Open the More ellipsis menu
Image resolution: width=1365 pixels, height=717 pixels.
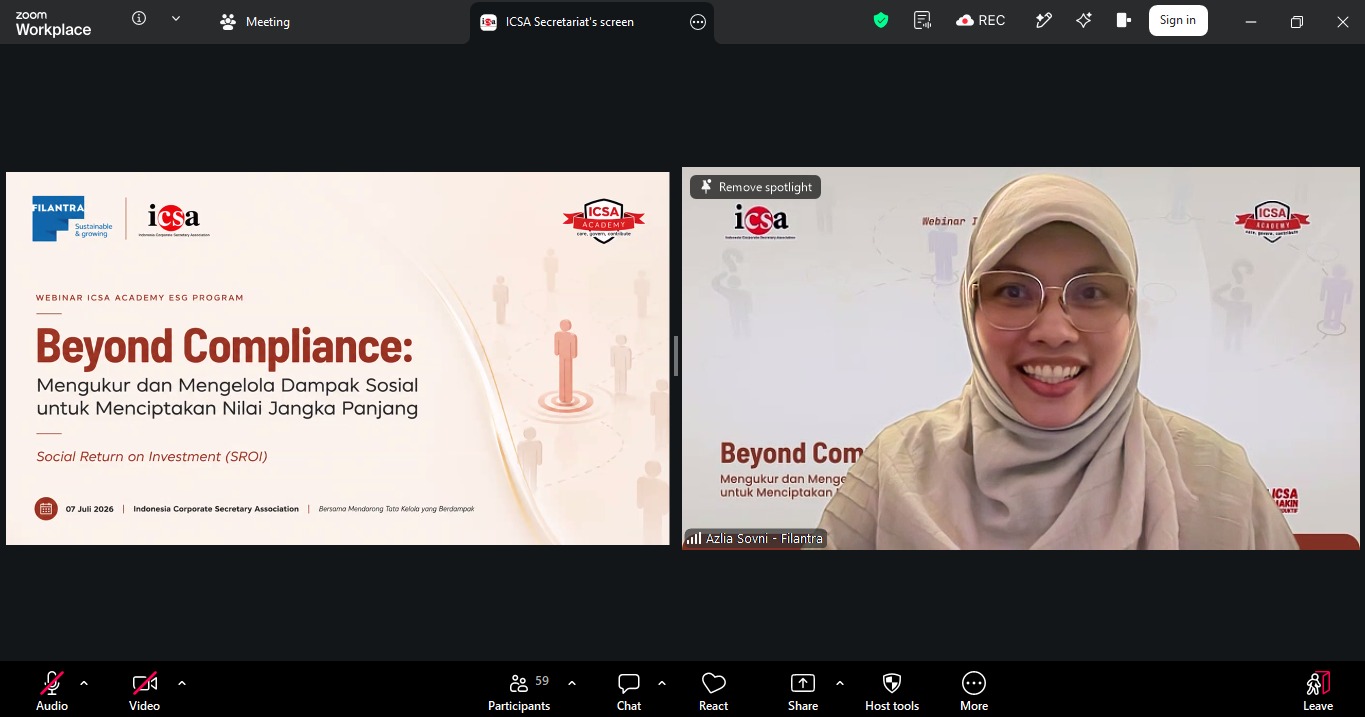coord(974,690)
